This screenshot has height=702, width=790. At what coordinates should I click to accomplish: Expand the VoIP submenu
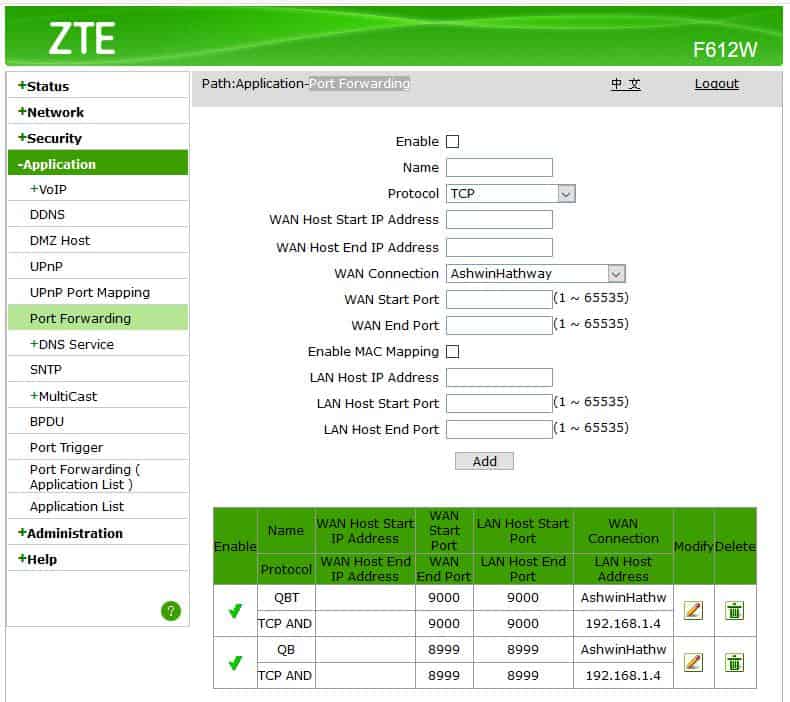(x=48, y=189)
